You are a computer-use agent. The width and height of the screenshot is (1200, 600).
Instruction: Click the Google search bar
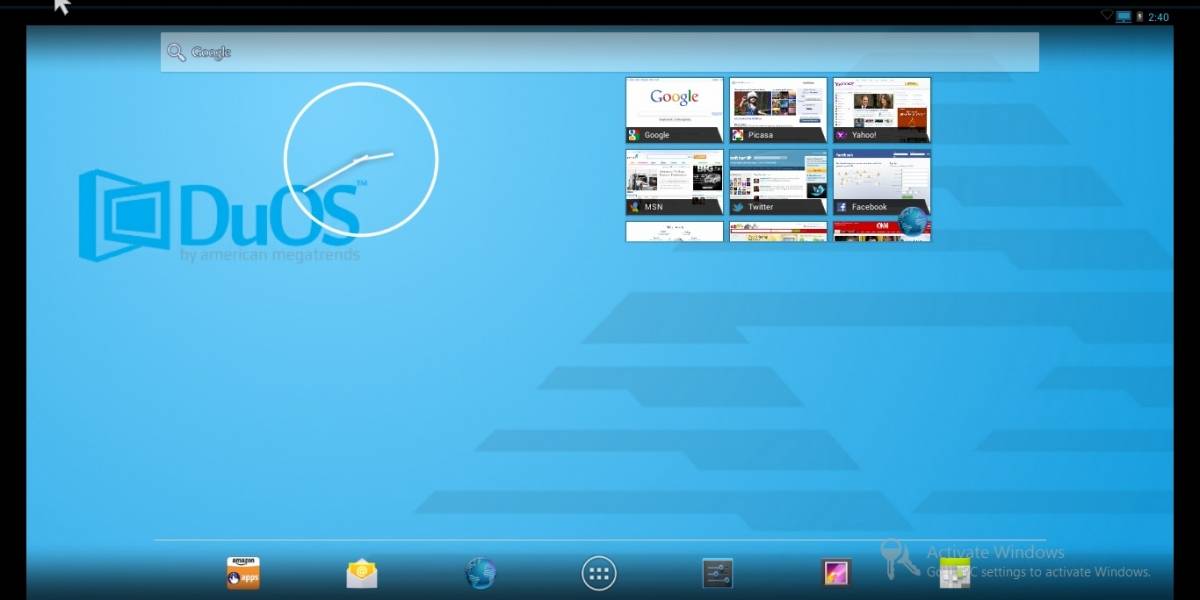coord(600,52)
